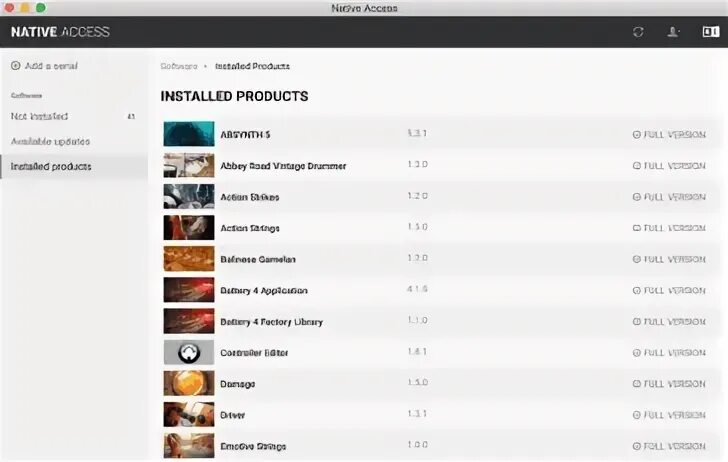Open Battery 4 Factory Library thumbnail
Viewport: 728px width, 462px height.
[x=189, y=321]
